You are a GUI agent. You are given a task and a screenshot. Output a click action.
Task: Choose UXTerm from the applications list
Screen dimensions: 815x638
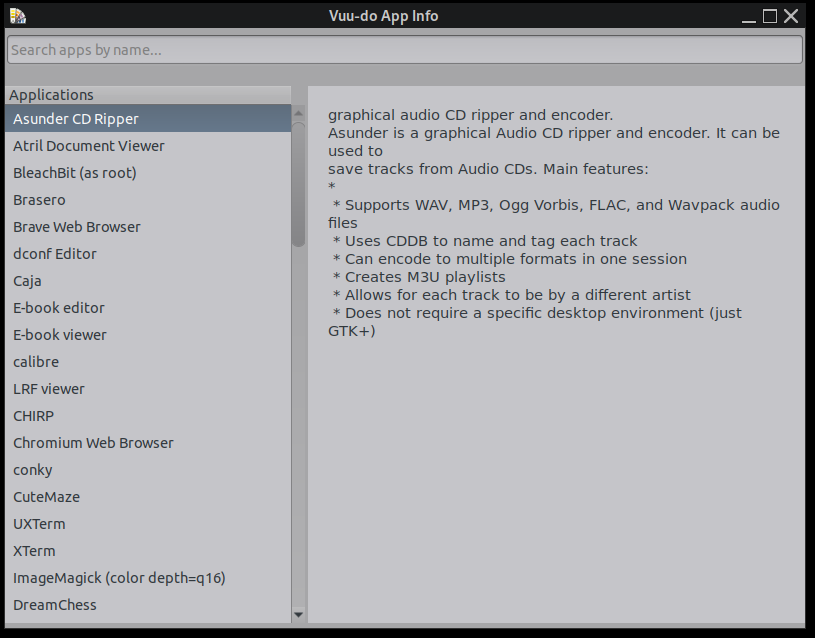(x=148, y=524)
